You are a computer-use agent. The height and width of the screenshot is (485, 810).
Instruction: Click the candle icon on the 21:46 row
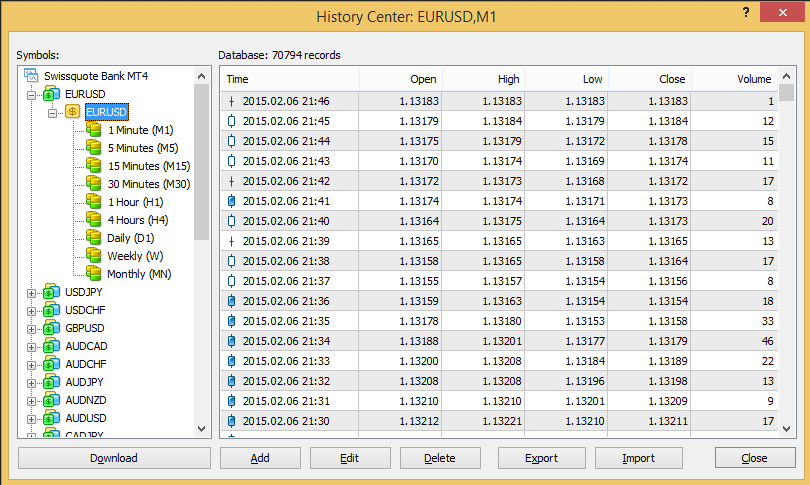tap(231, 101)
